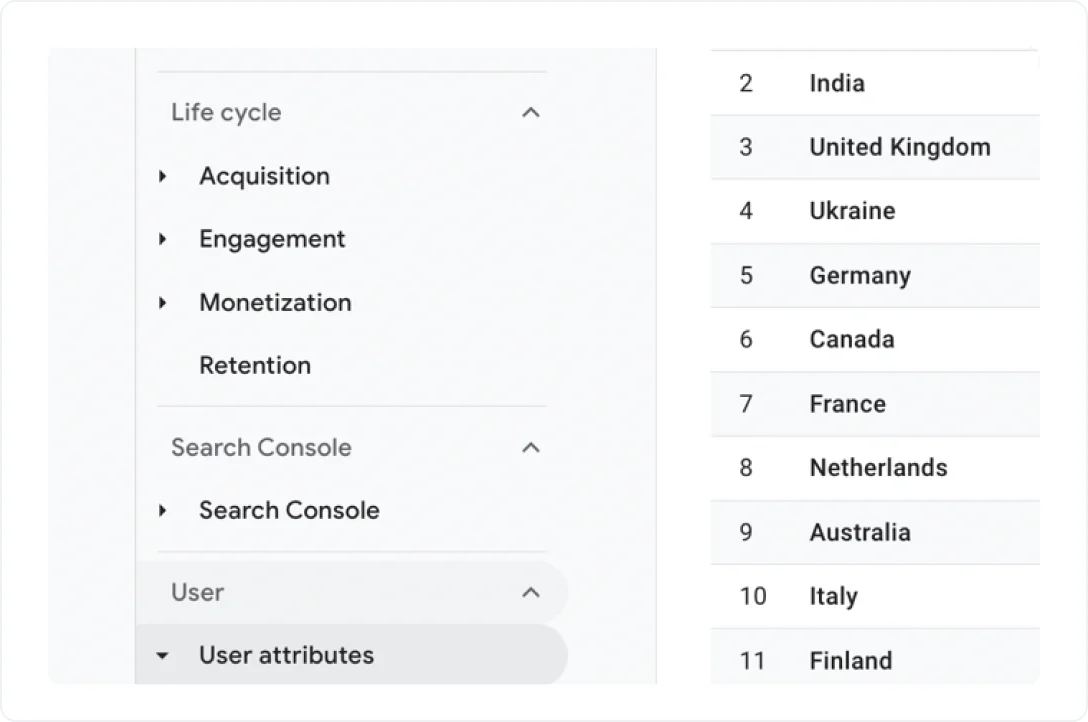This screenshot has height=722, width=1088.
Task: Select the Retention report
Action: 255,365
